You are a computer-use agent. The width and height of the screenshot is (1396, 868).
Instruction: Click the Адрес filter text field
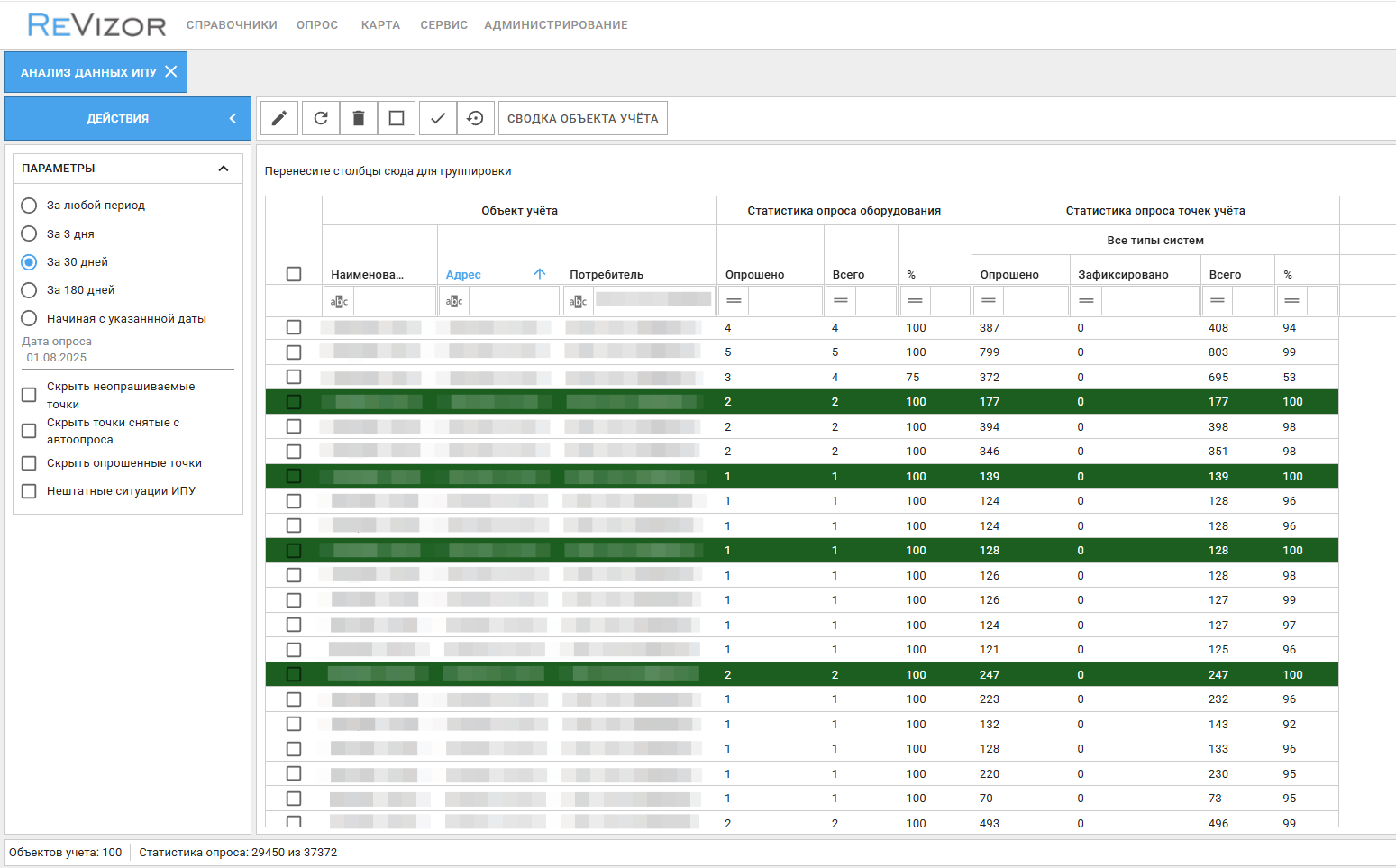(x=514, y=301)
